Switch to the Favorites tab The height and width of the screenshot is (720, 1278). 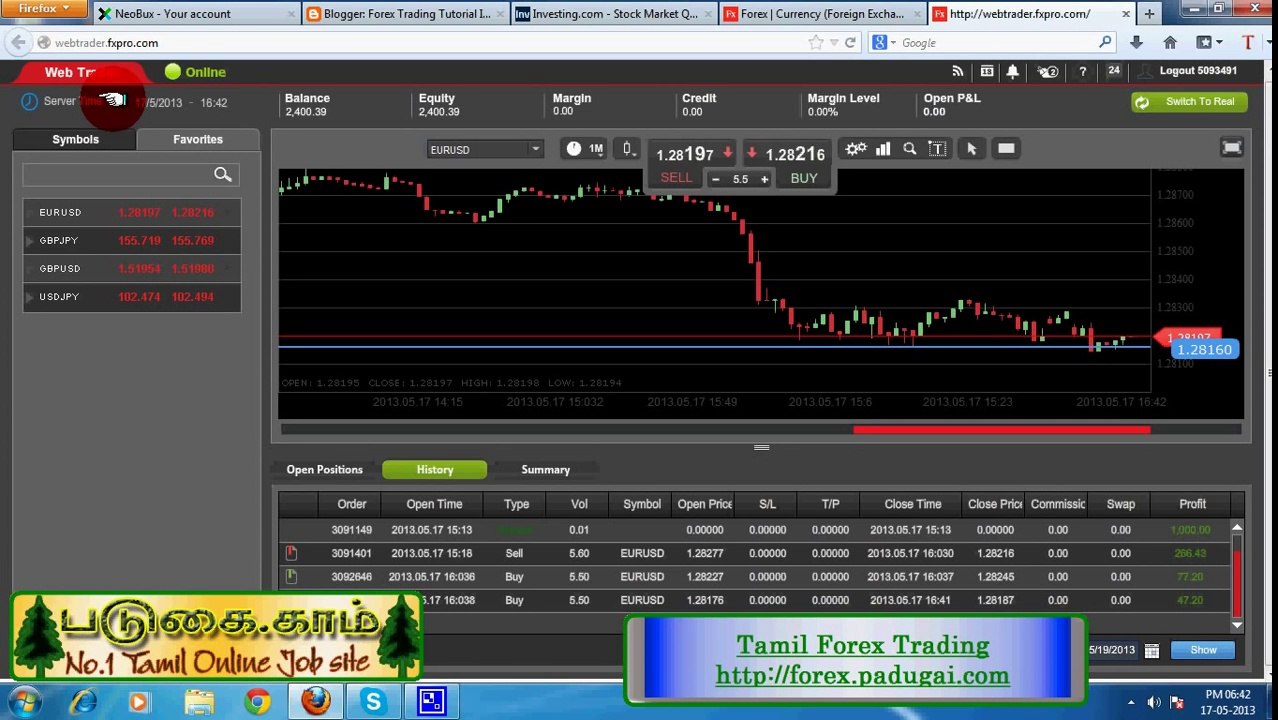[198, 140]
